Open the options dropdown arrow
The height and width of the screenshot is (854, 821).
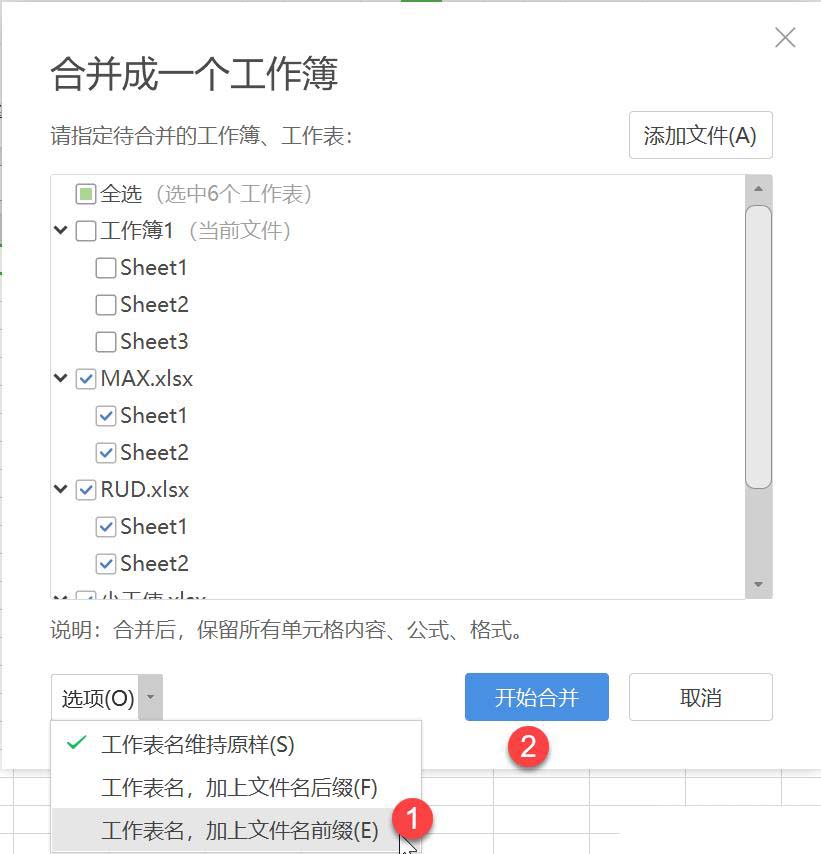click(150, 697)
